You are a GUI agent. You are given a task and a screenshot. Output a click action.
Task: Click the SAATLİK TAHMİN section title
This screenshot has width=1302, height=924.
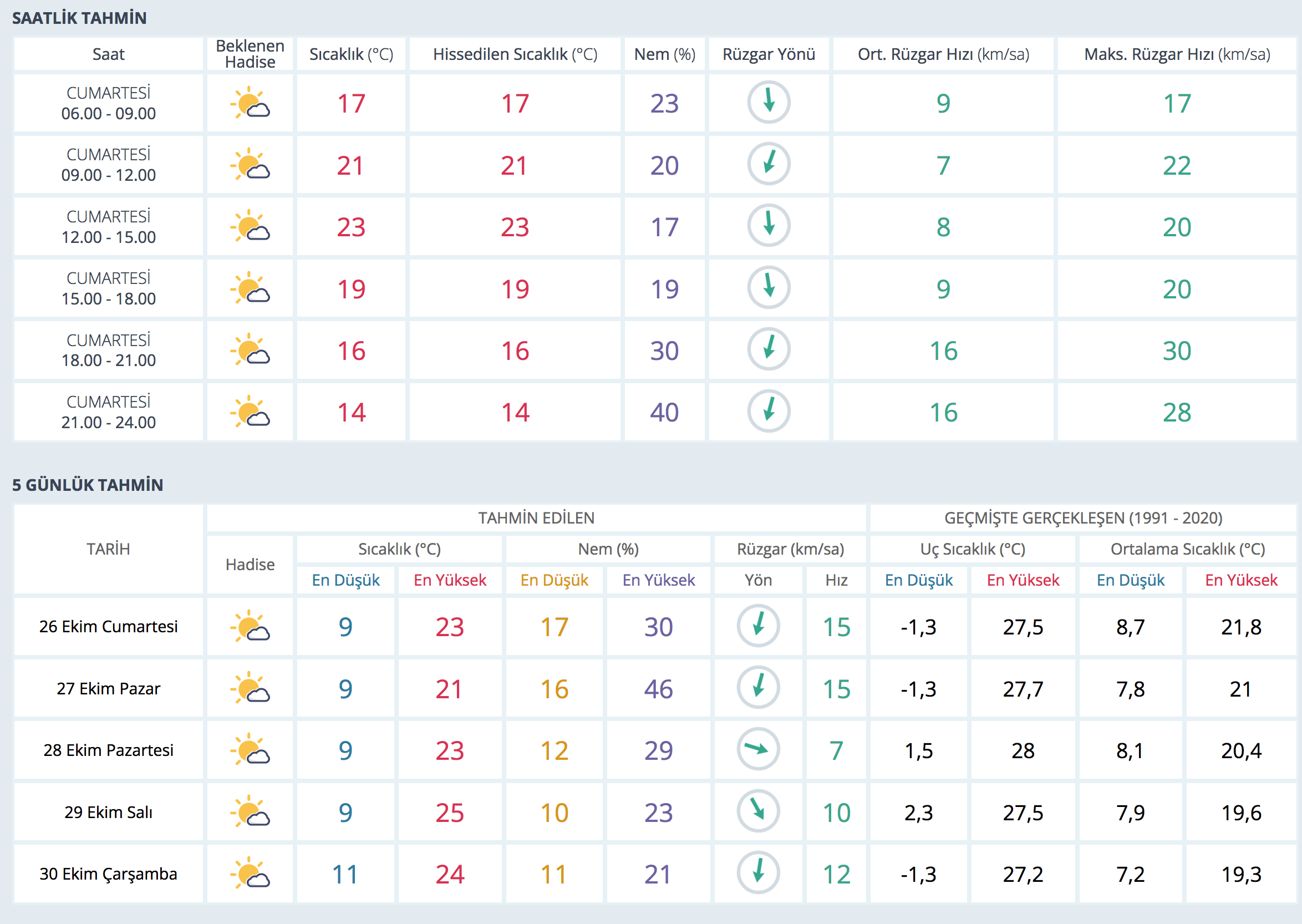pyautogui.click(x=80, y=18)
